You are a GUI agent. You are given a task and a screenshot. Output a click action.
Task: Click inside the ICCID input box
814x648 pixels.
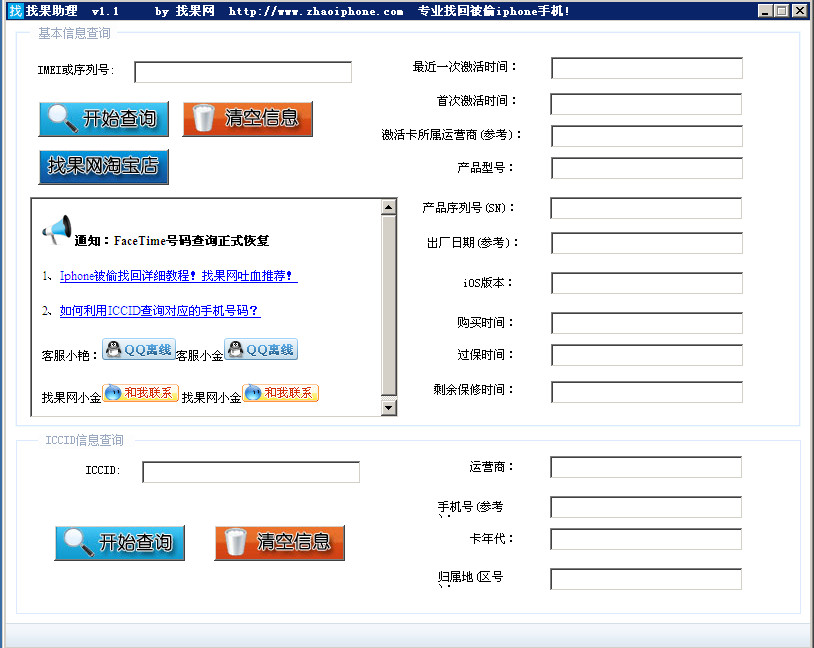pyautogui.click(x=249, y=472)
